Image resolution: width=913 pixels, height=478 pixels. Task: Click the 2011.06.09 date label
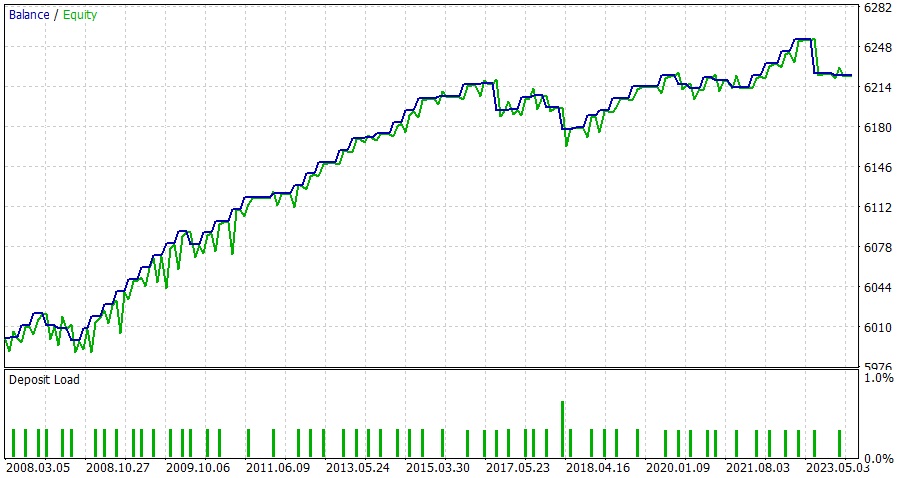coord(278,468)
